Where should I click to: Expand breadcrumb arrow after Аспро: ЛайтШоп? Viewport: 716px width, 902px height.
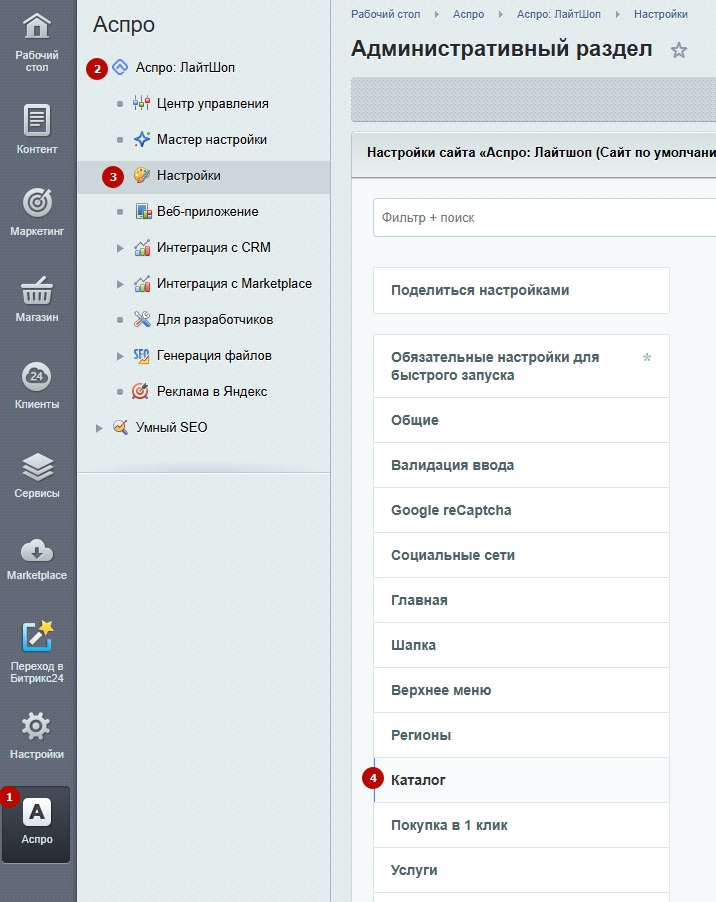coord(618,14)
